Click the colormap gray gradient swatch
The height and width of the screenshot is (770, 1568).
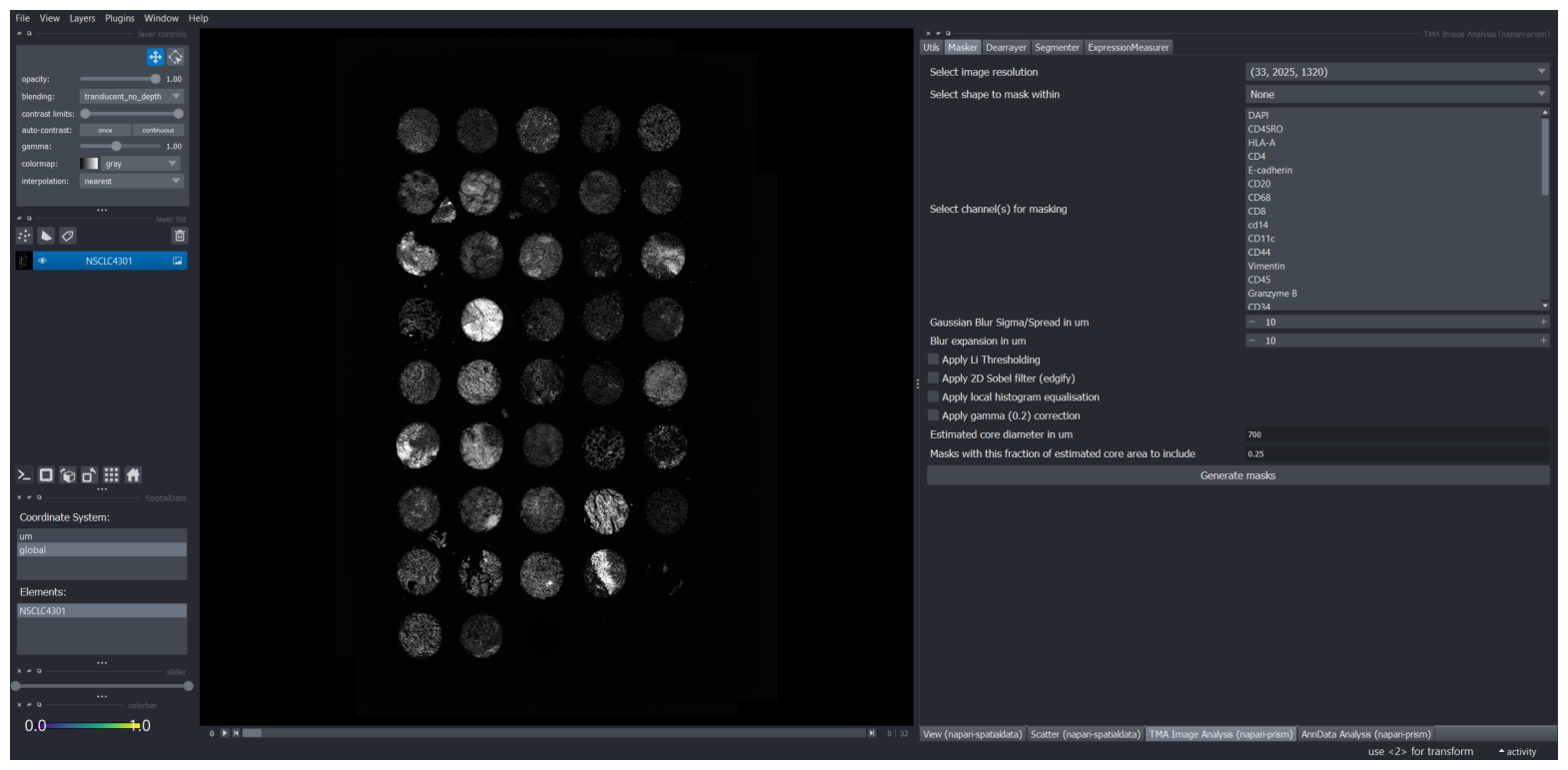(89, 164)
